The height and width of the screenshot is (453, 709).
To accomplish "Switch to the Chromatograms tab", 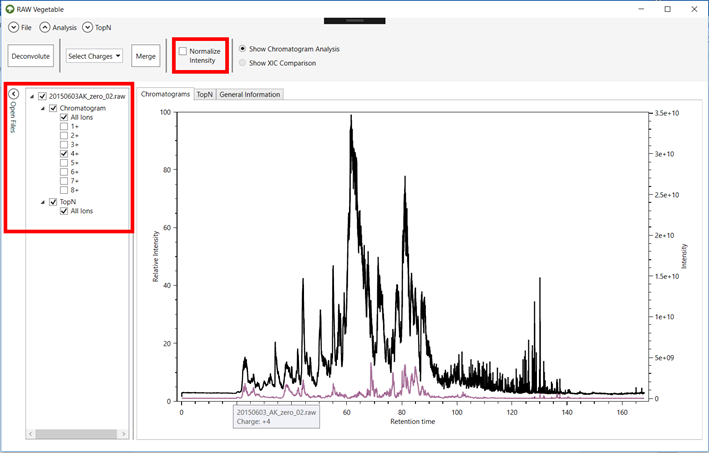I will click(x=165, y=94).
